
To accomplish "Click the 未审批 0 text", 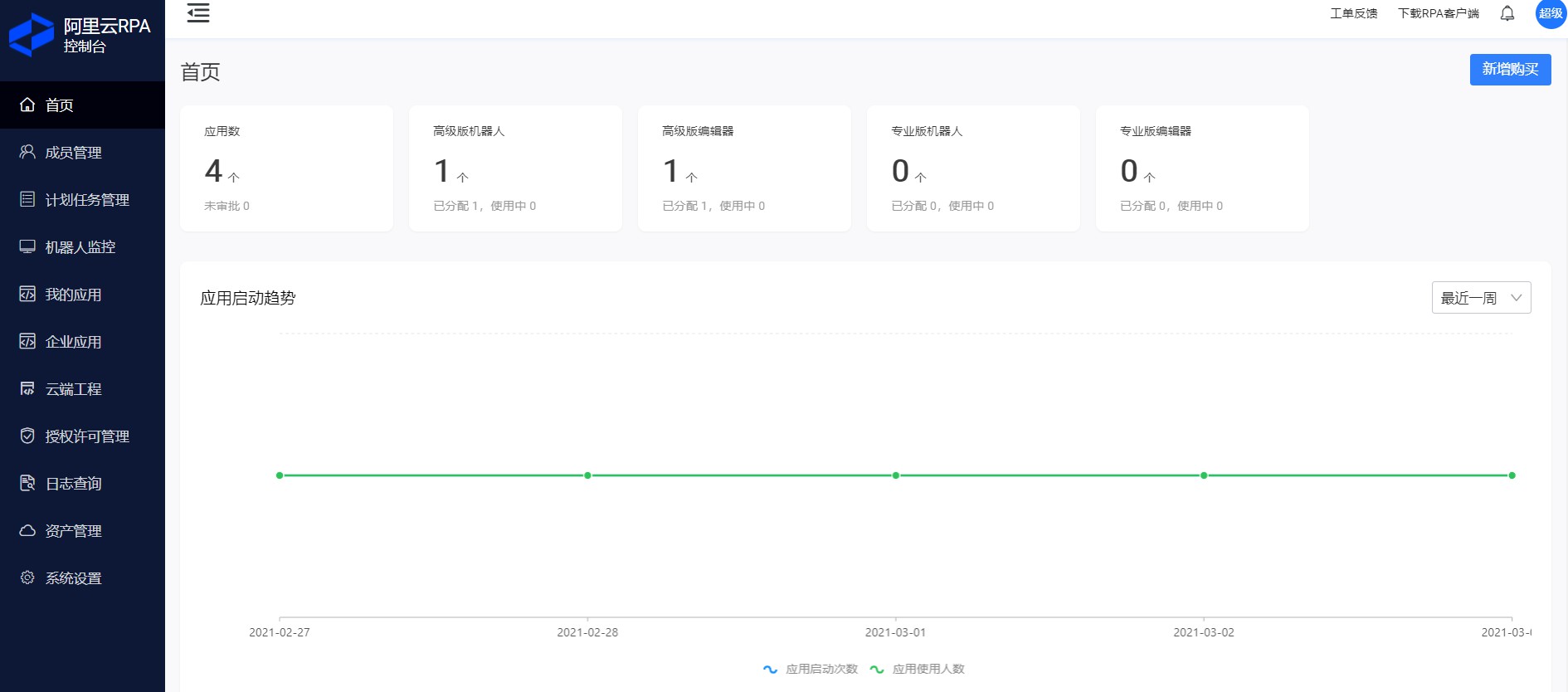I will 226,206.
